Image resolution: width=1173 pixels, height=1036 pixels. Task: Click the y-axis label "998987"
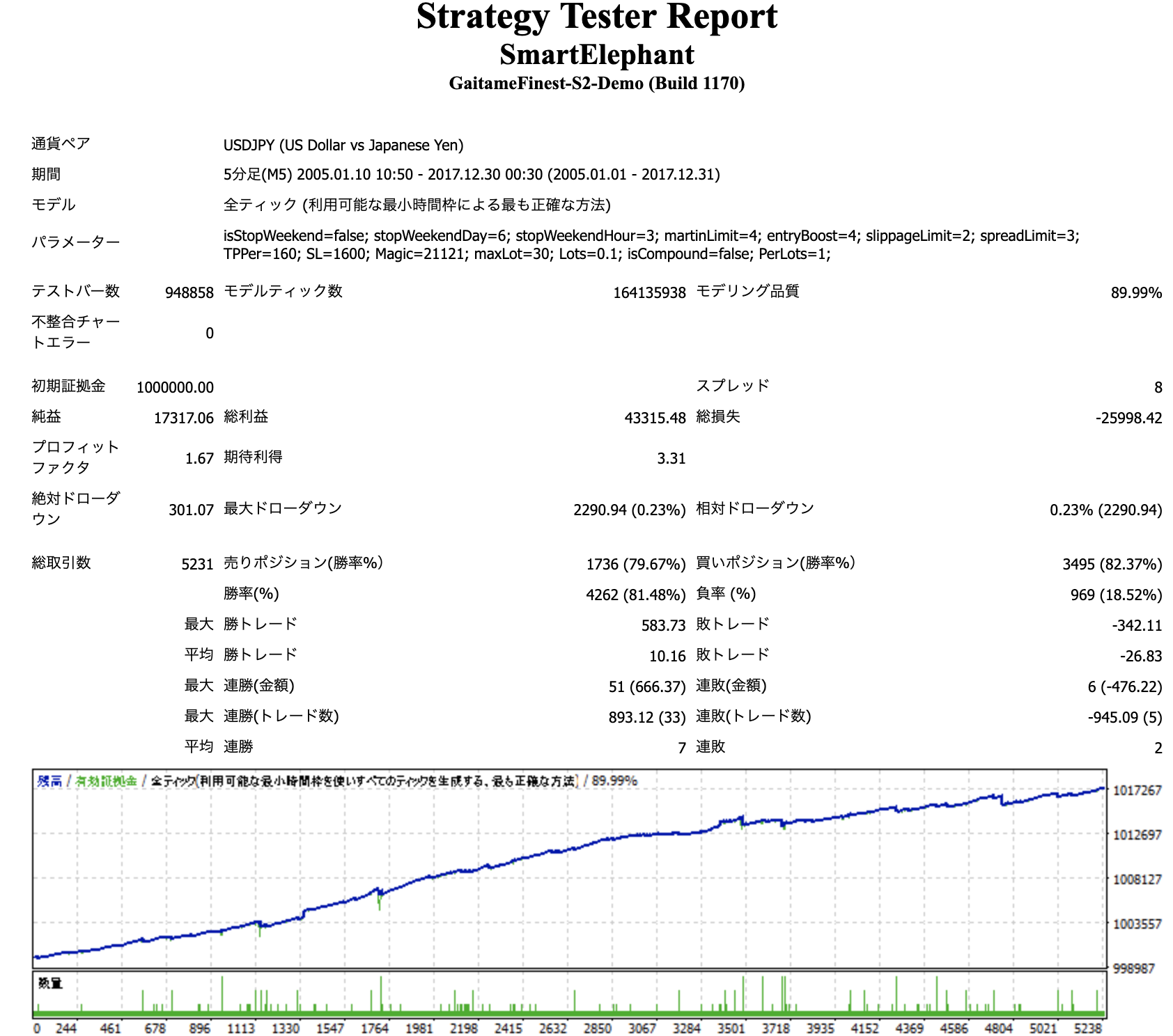pyautogui.click(x=1134, y=968)
